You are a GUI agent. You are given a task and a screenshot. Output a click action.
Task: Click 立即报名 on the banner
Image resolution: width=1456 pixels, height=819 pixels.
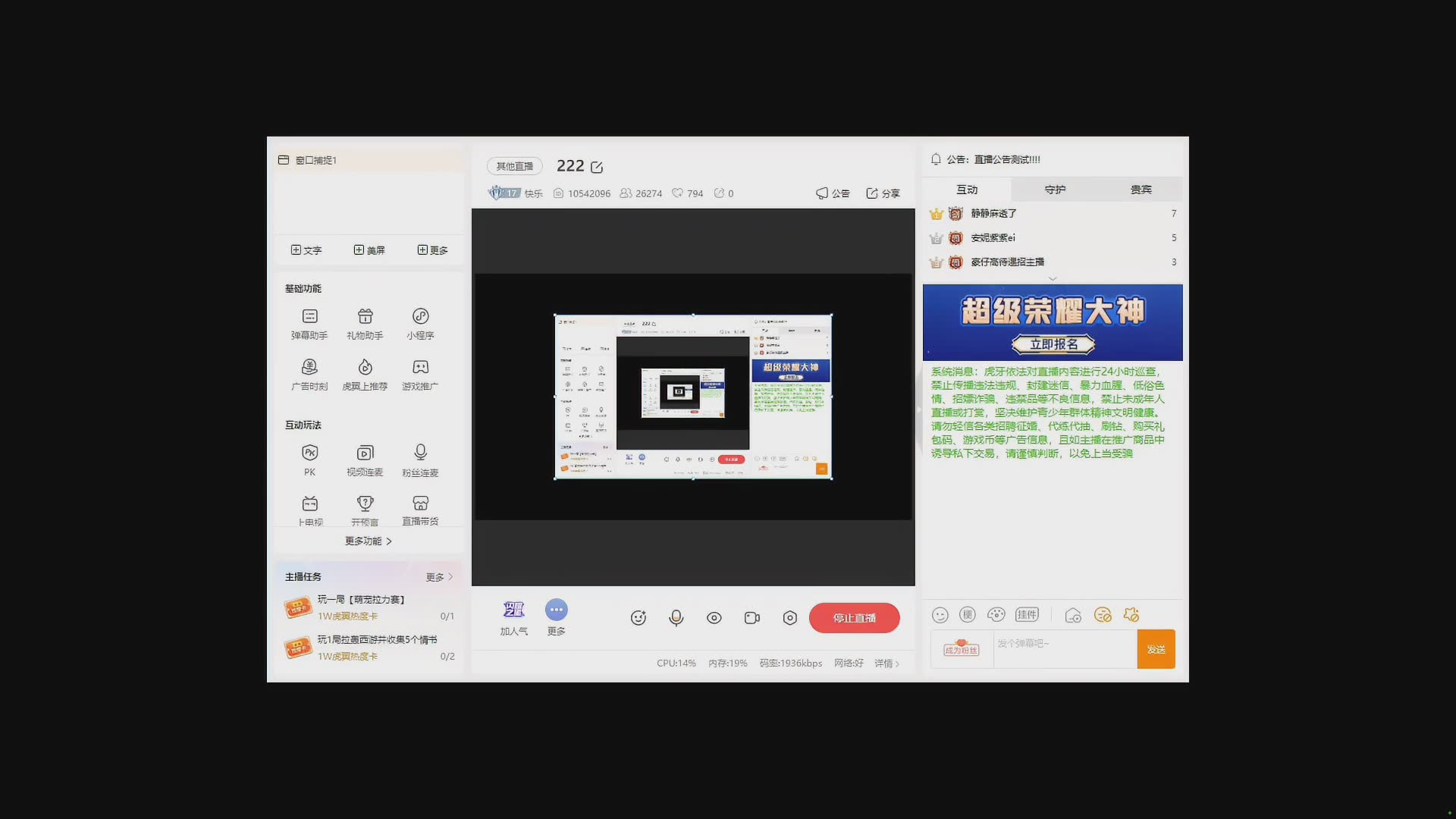pos(1053,344)
